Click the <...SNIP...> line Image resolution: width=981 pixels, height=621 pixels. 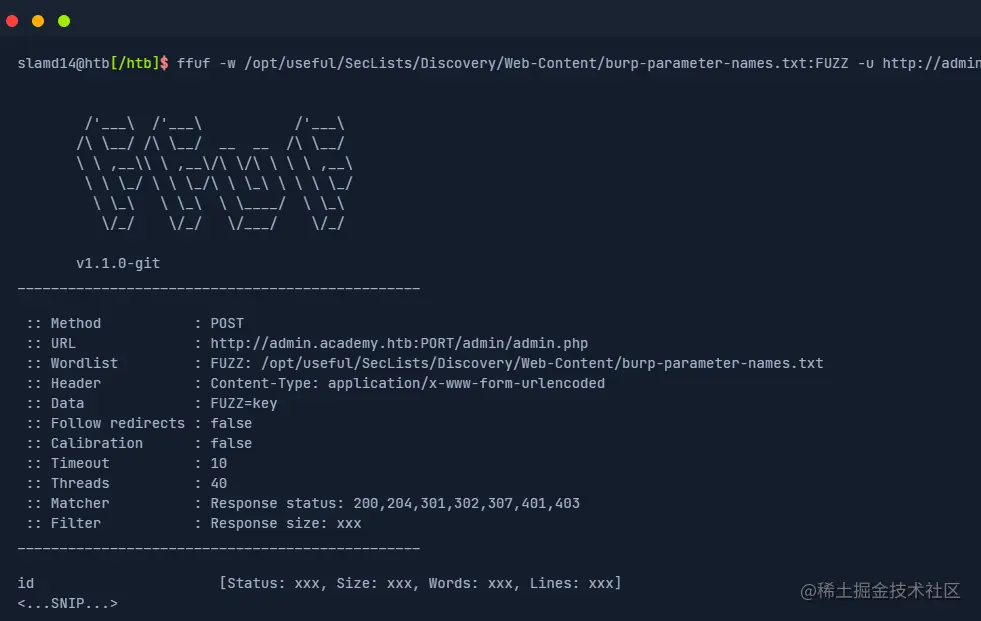click(x=68, y=603)
